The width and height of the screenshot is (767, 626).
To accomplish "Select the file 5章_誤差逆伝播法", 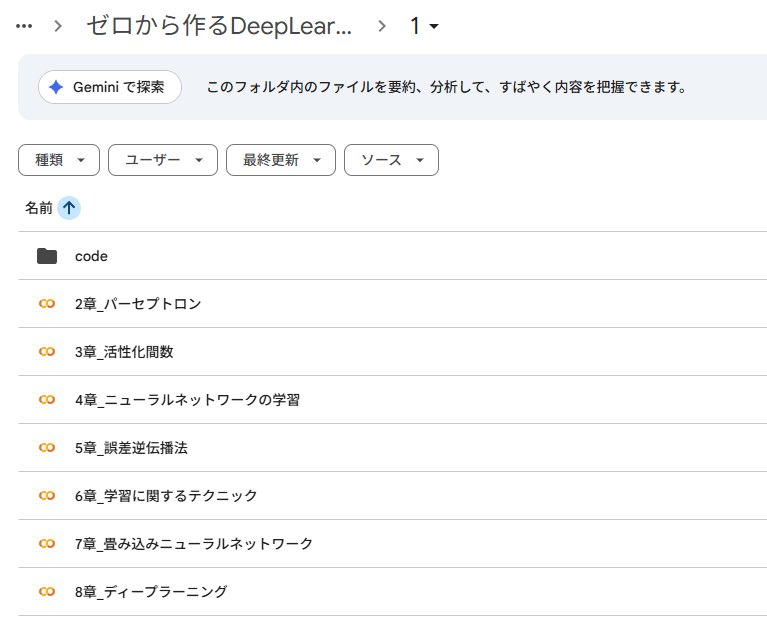I will 131,447.
